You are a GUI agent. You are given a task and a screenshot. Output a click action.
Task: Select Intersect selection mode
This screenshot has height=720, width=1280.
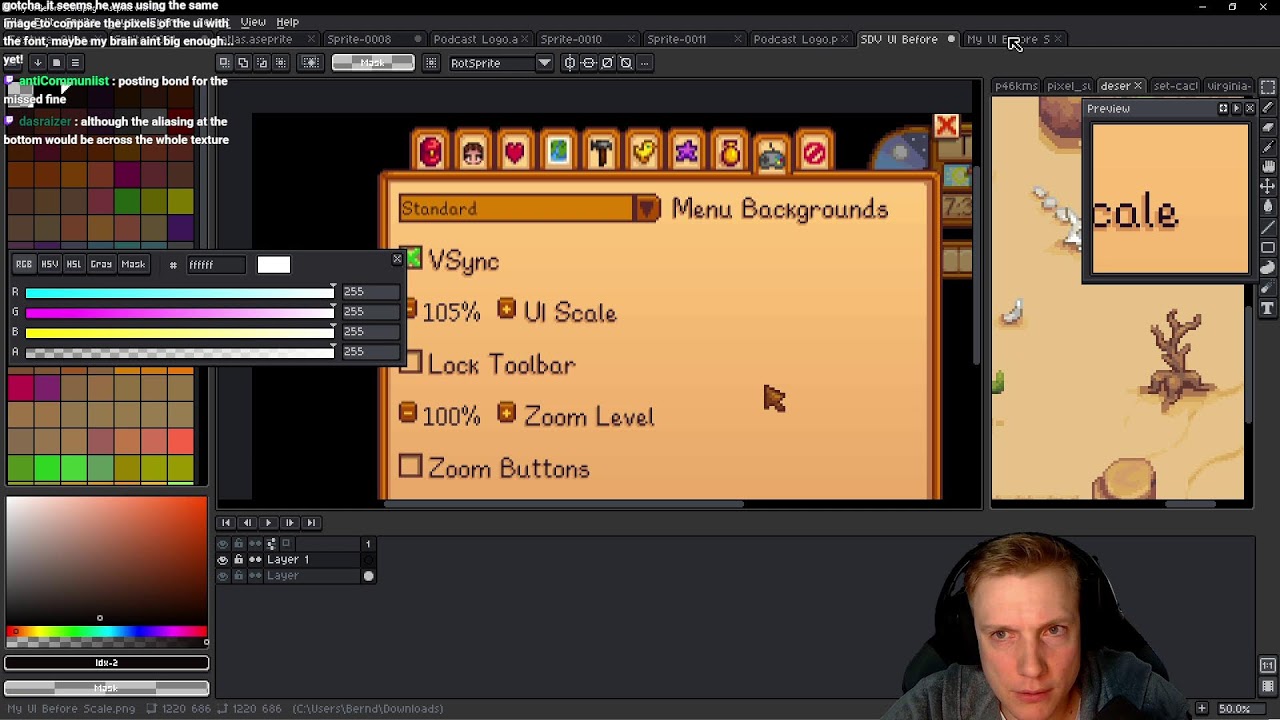click(x=281, y=63)
